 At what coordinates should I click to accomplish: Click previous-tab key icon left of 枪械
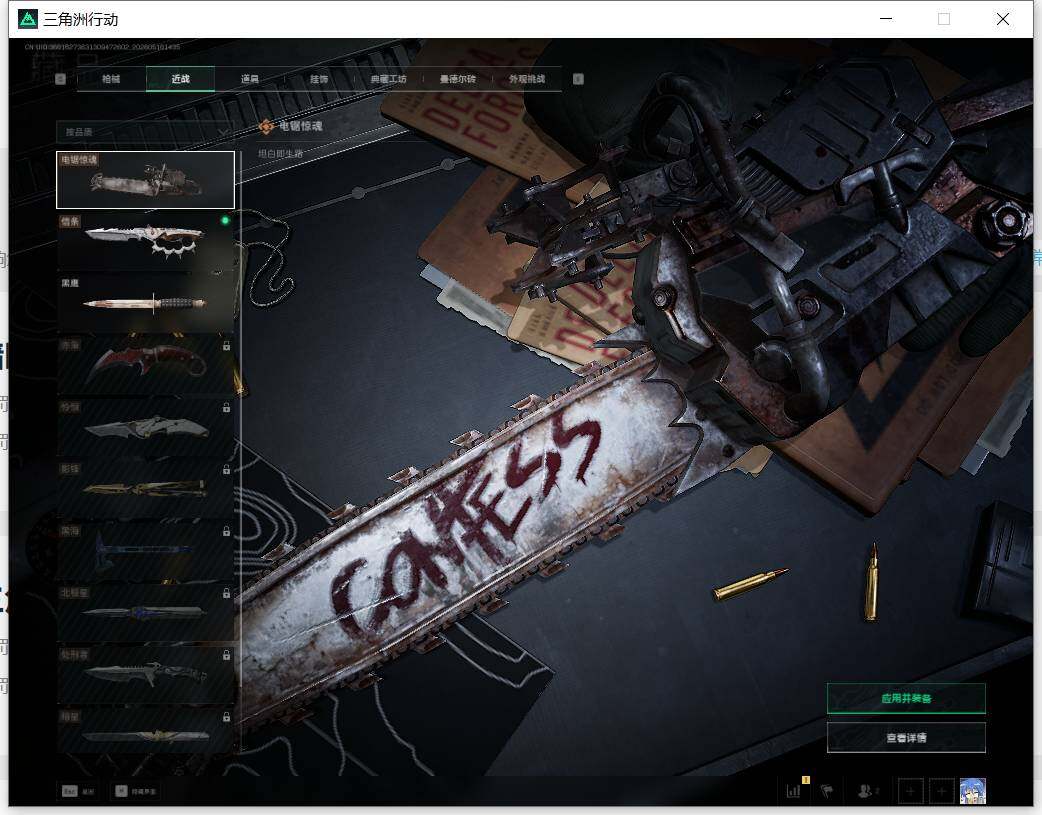60,79
